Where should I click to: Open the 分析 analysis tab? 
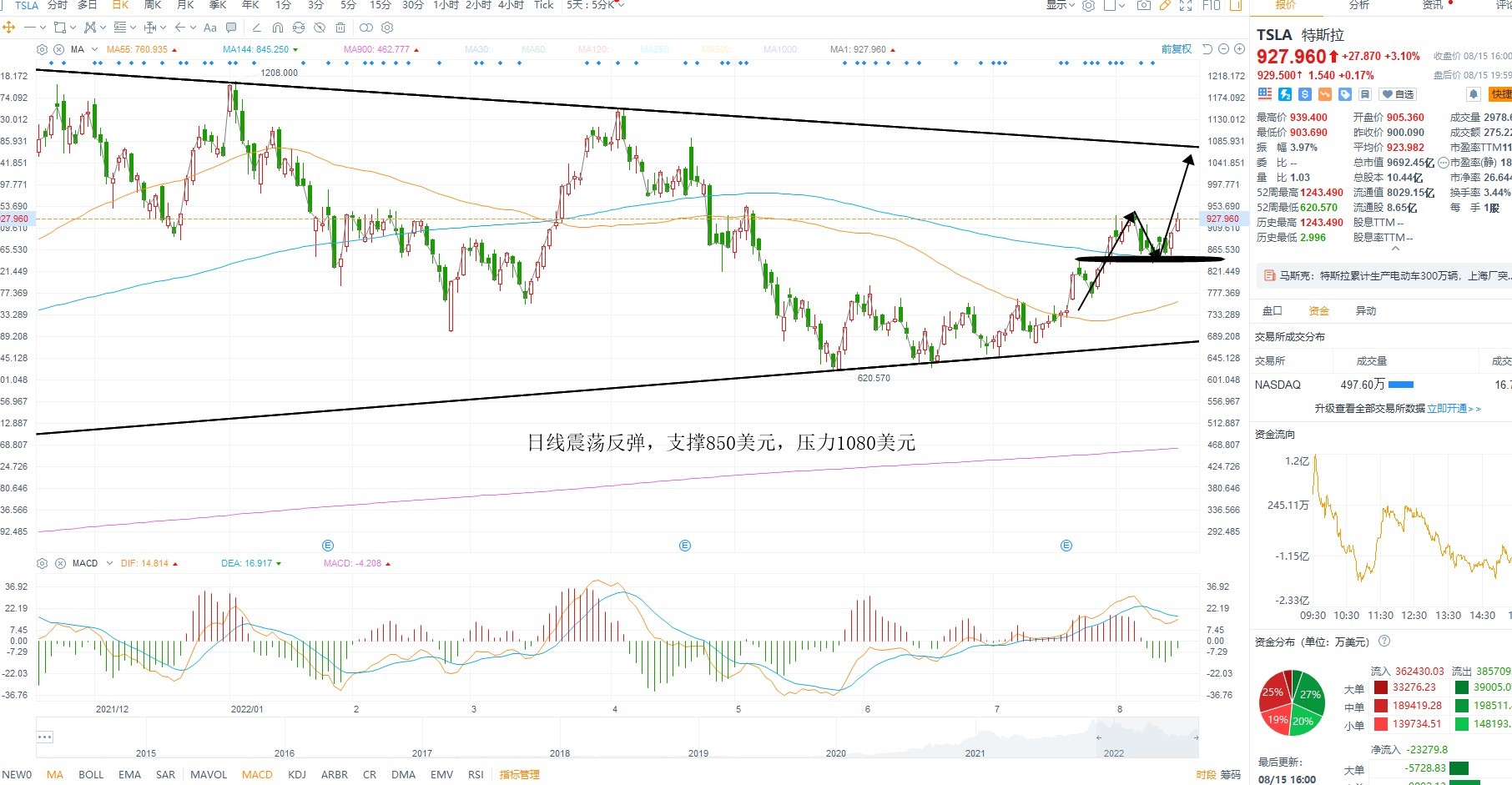click(x=1359, y=5)
